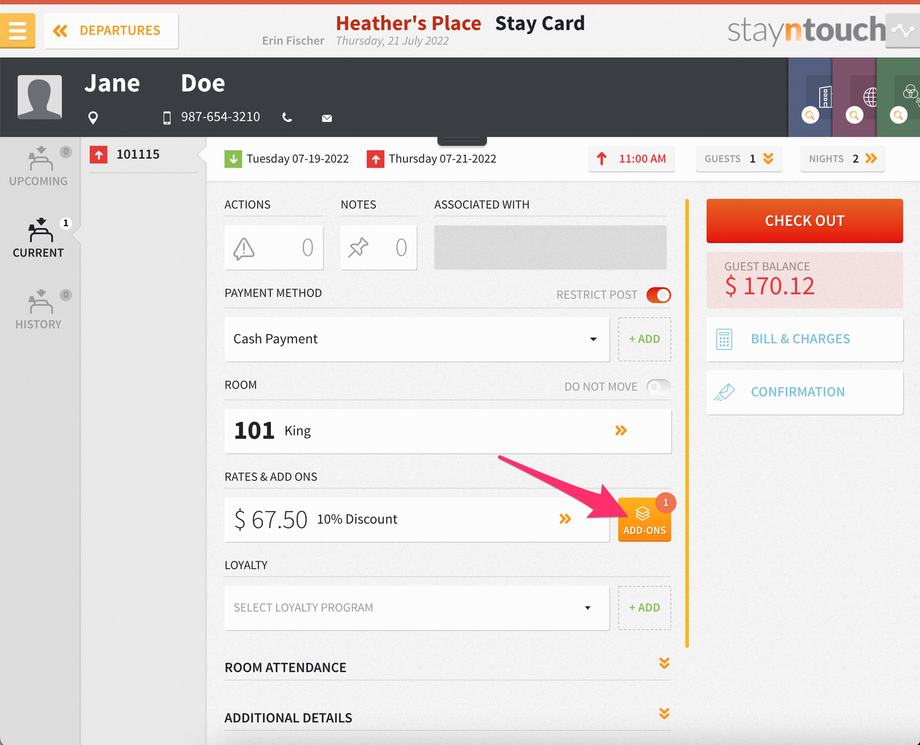The height and width of the screenshot is (745, 920).
Task: Click the guest location pin icon
Action: tap(93, 118)
